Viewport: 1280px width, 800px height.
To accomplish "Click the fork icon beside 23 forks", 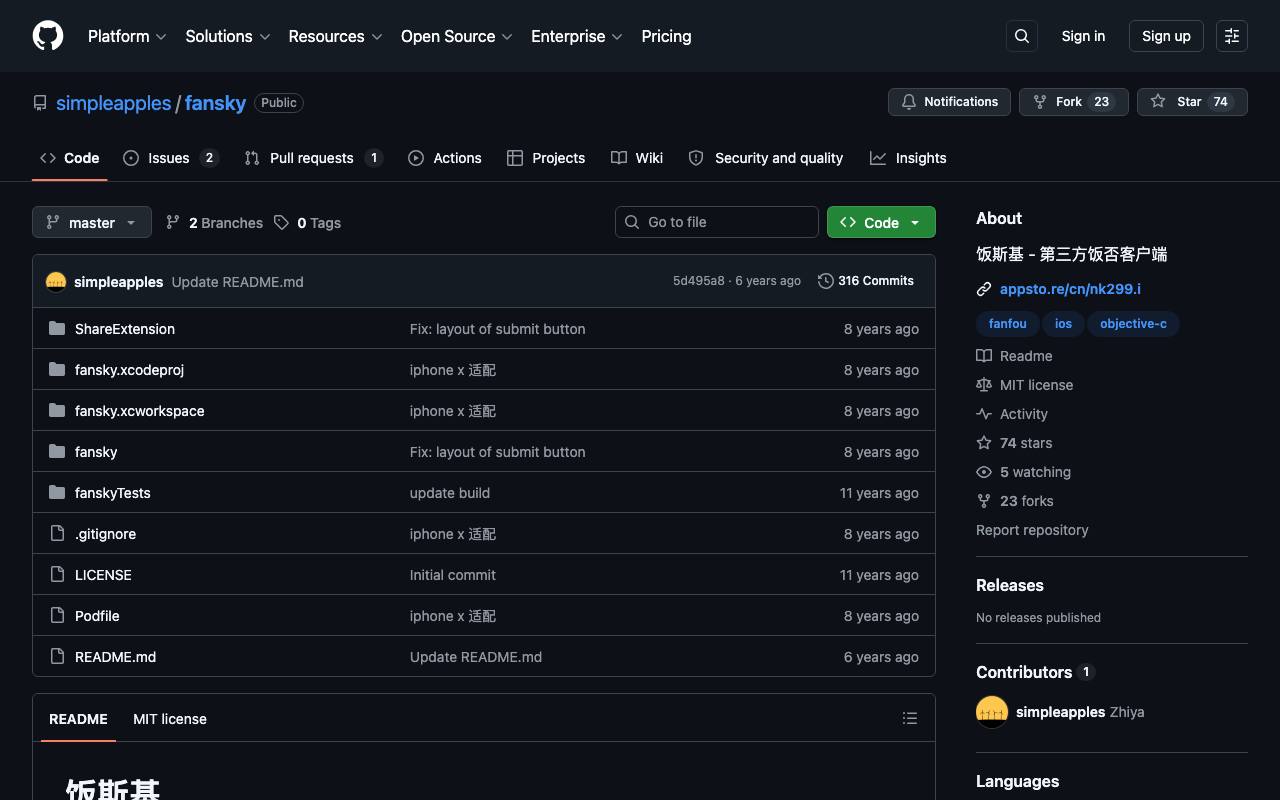I will pos(984,501).
